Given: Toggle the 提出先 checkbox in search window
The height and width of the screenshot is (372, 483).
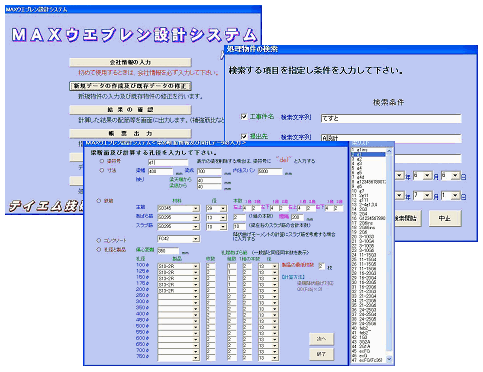Looking at the screenshot, I should (244, 136).
